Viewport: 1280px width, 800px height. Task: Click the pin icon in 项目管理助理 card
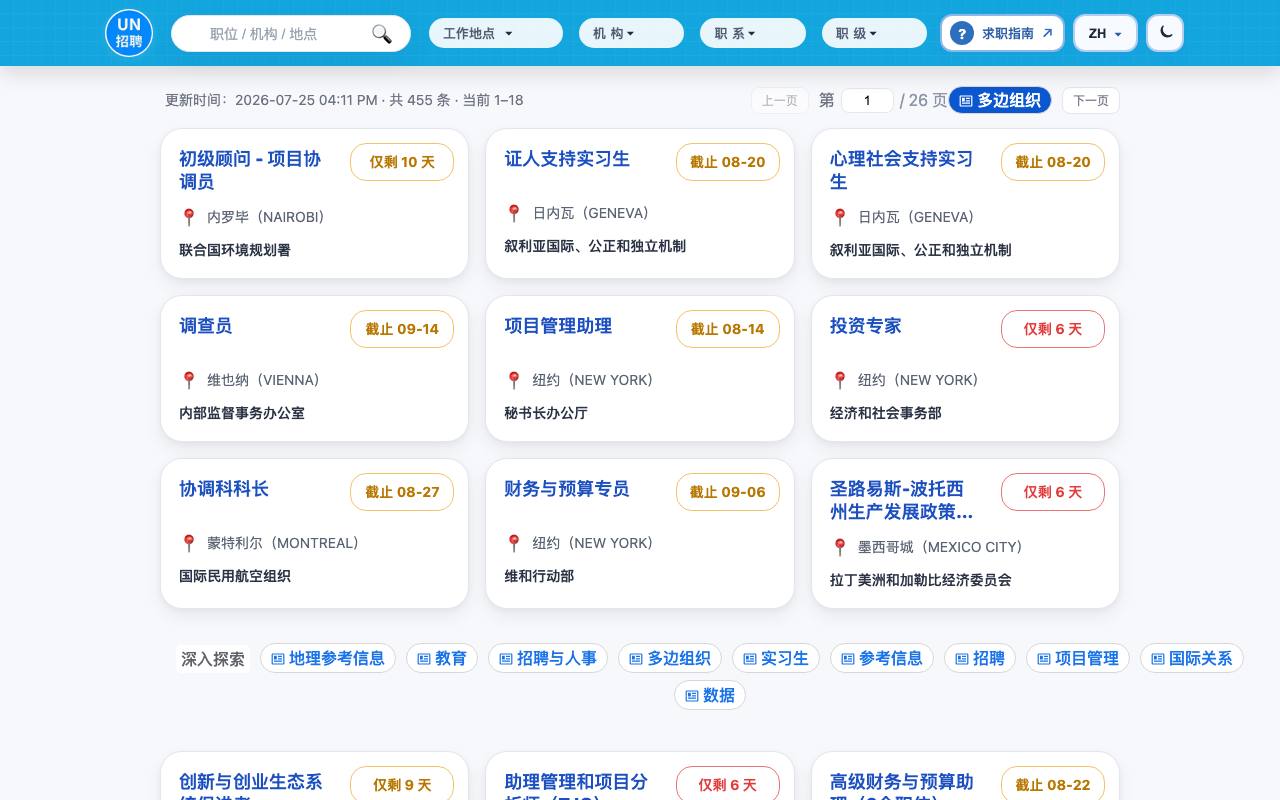coord(514,380)
